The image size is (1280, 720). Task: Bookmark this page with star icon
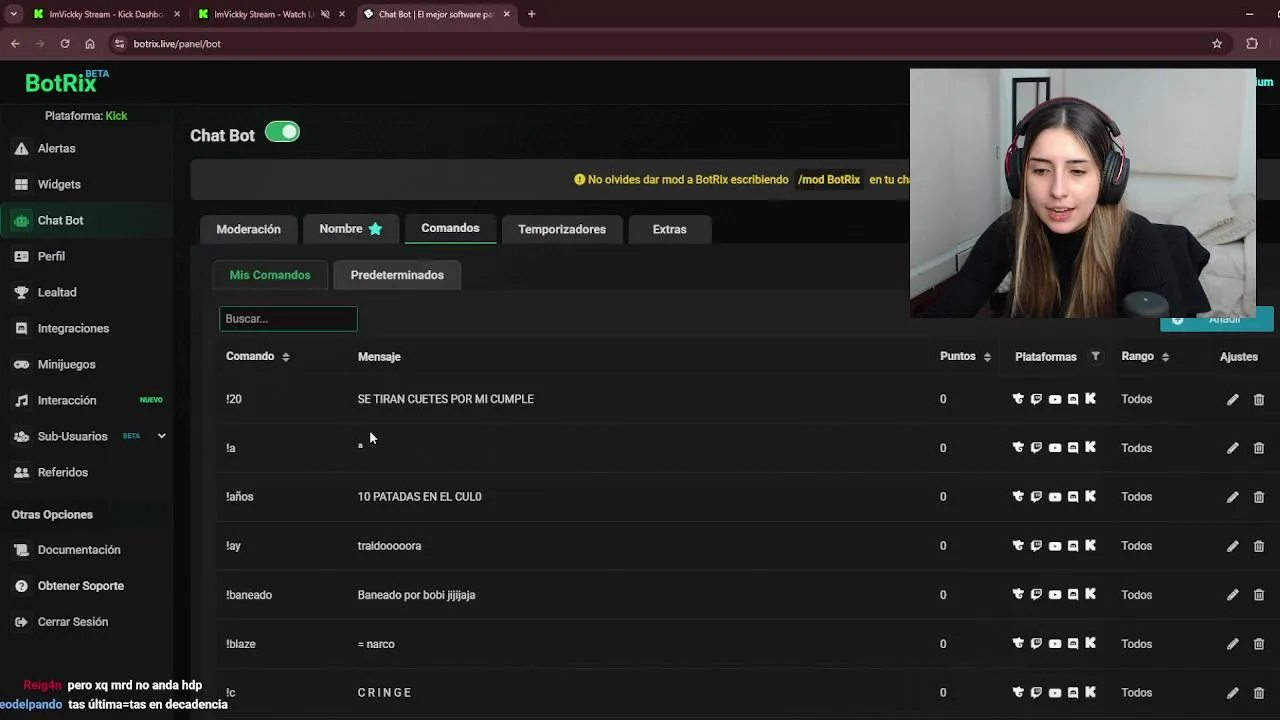pos(1217,44)
